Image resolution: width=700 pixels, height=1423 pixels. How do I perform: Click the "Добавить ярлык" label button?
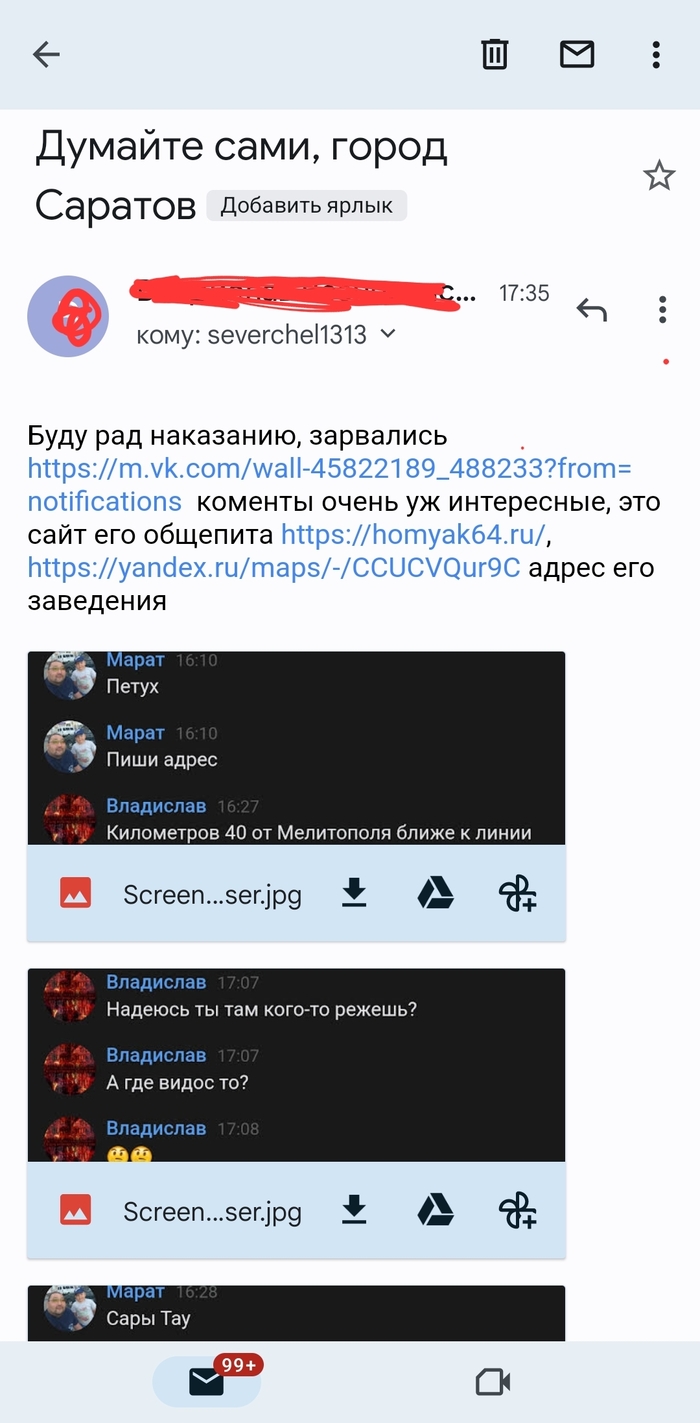coord(307,206)
